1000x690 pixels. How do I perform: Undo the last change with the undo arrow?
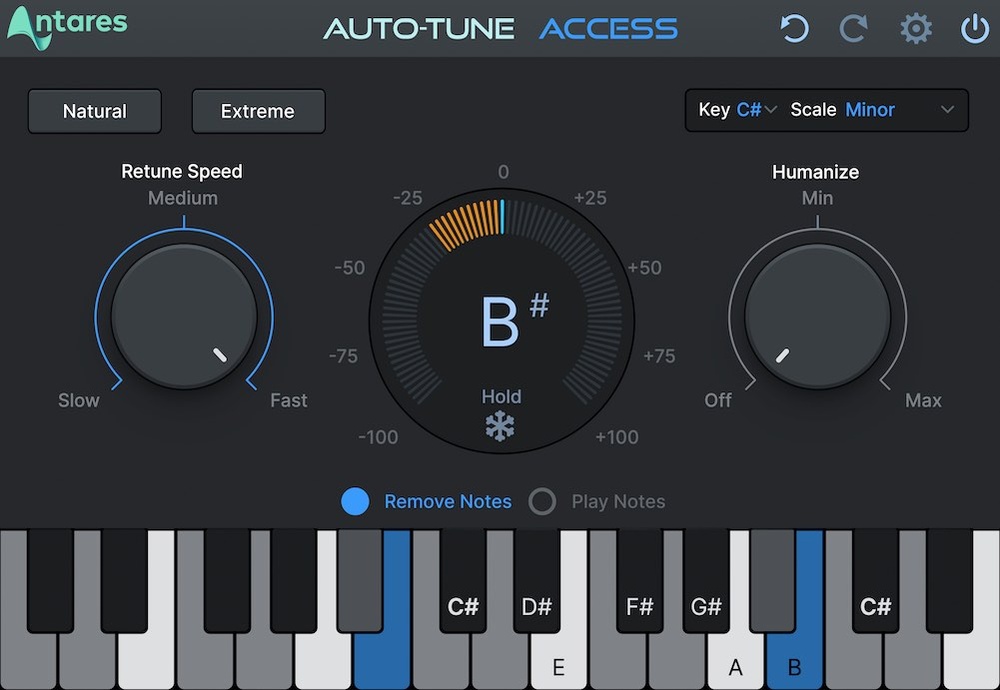coord(794,29)
